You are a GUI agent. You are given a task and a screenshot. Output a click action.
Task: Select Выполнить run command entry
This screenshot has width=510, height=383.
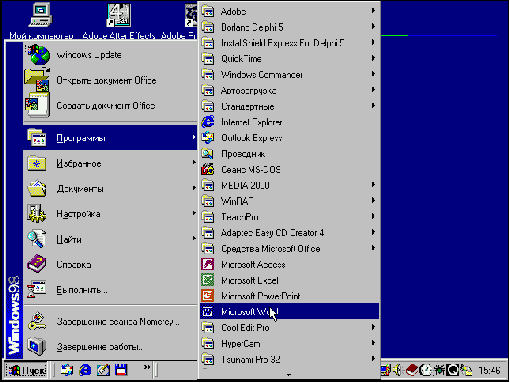(111, 290)
